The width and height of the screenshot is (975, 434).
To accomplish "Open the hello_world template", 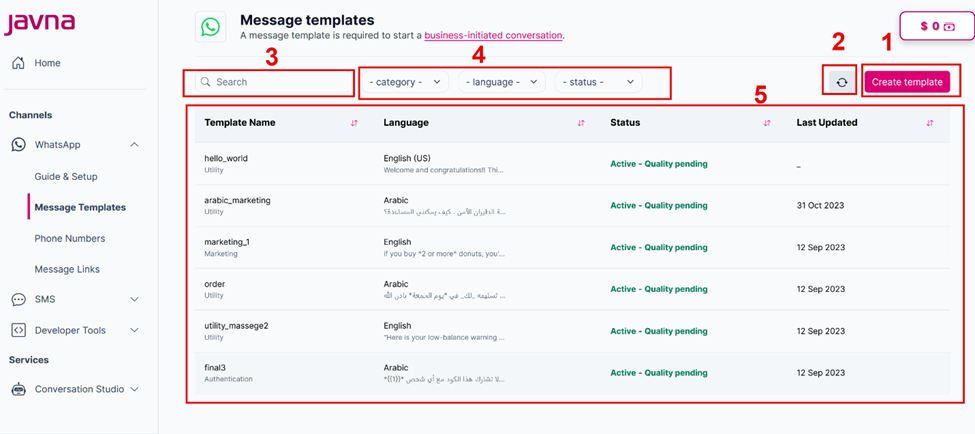I will pos(226,159).
